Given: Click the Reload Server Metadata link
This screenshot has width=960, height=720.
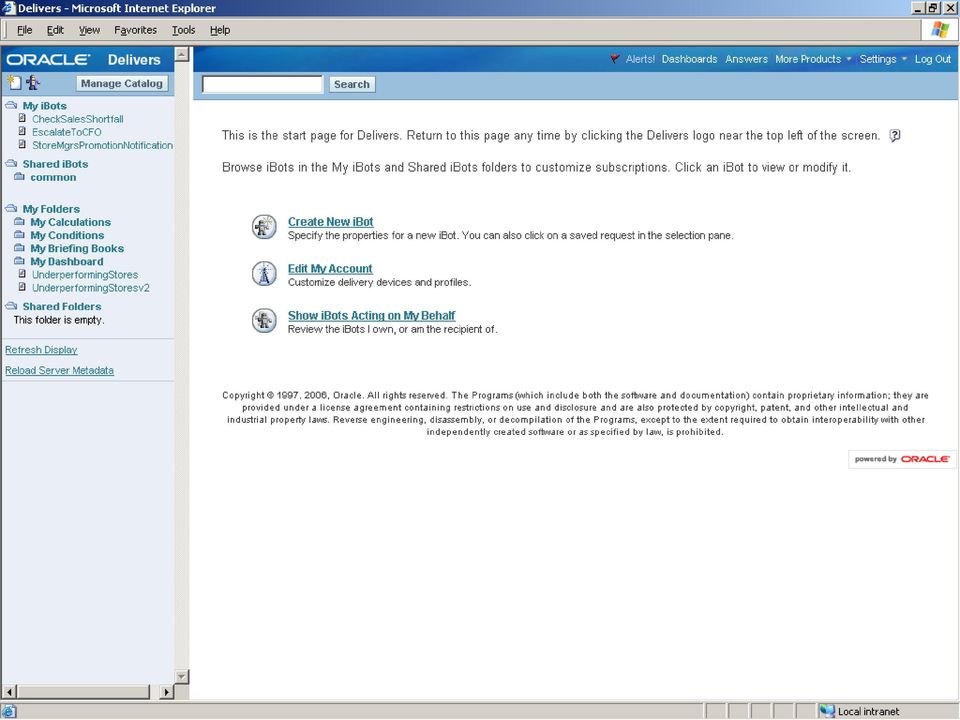Looking at the screenshot, I should 59,370.
